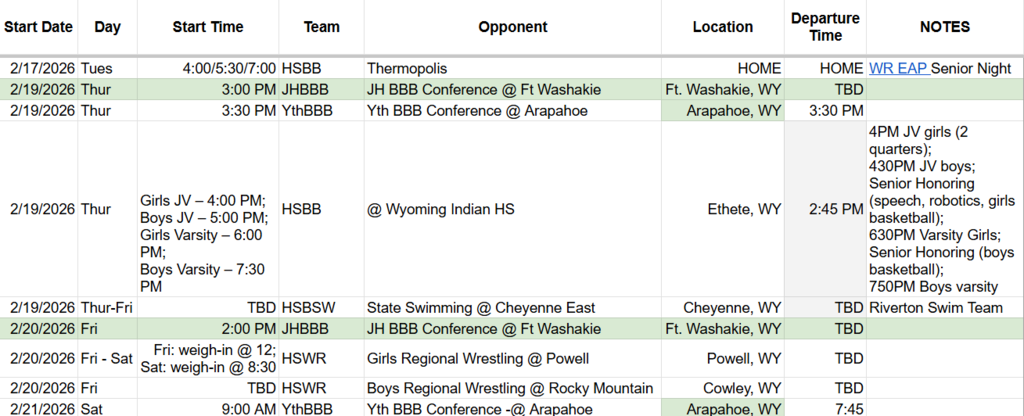Select the NOTES column header
This screenshot has width=1024, height=416.
(944, 28)
